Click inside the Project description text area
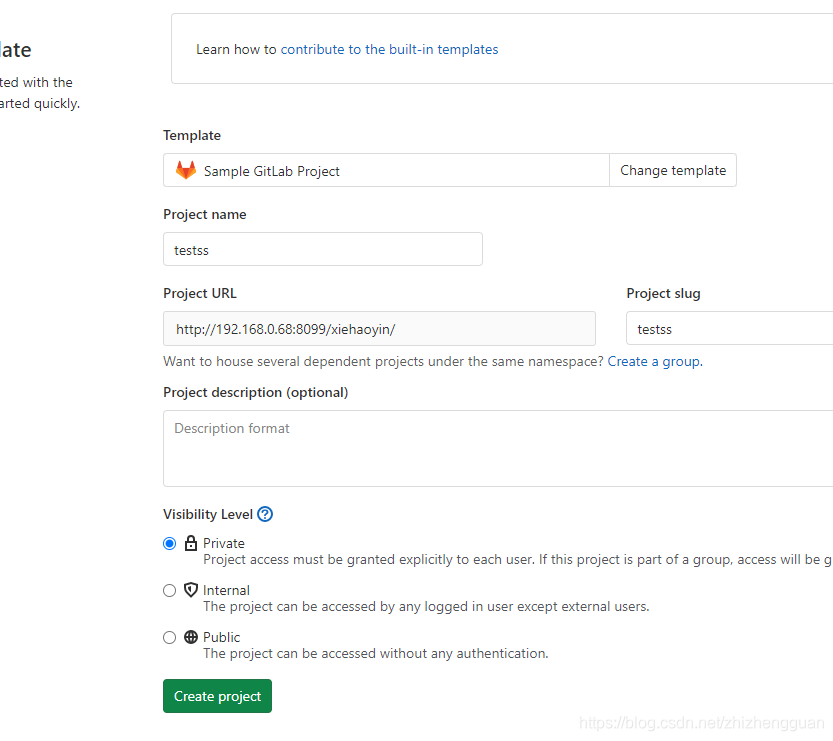 tap(498, 448)
